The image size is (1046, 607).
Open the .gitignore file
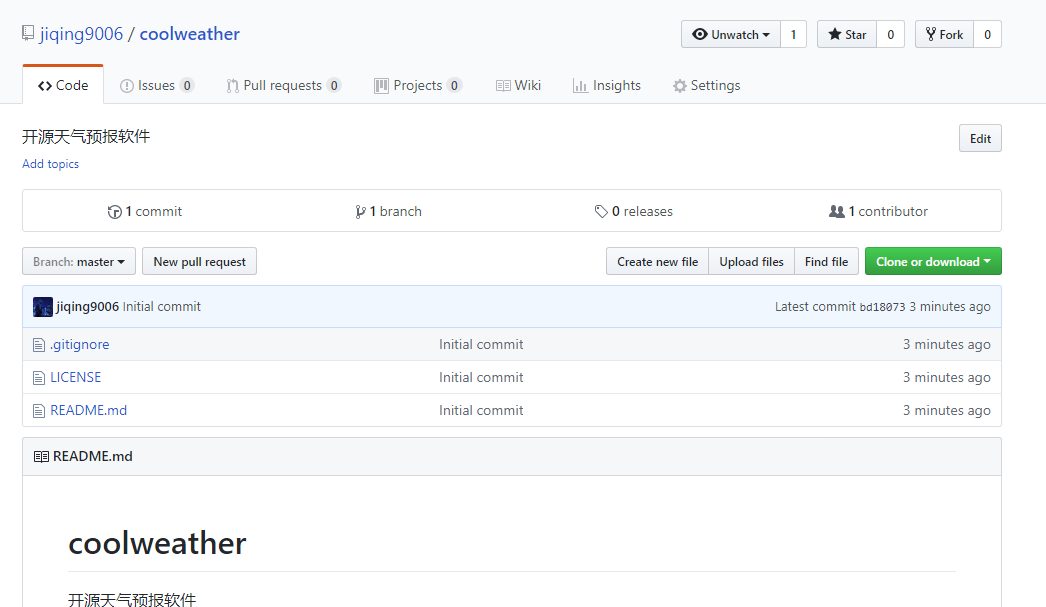point(79,345)
